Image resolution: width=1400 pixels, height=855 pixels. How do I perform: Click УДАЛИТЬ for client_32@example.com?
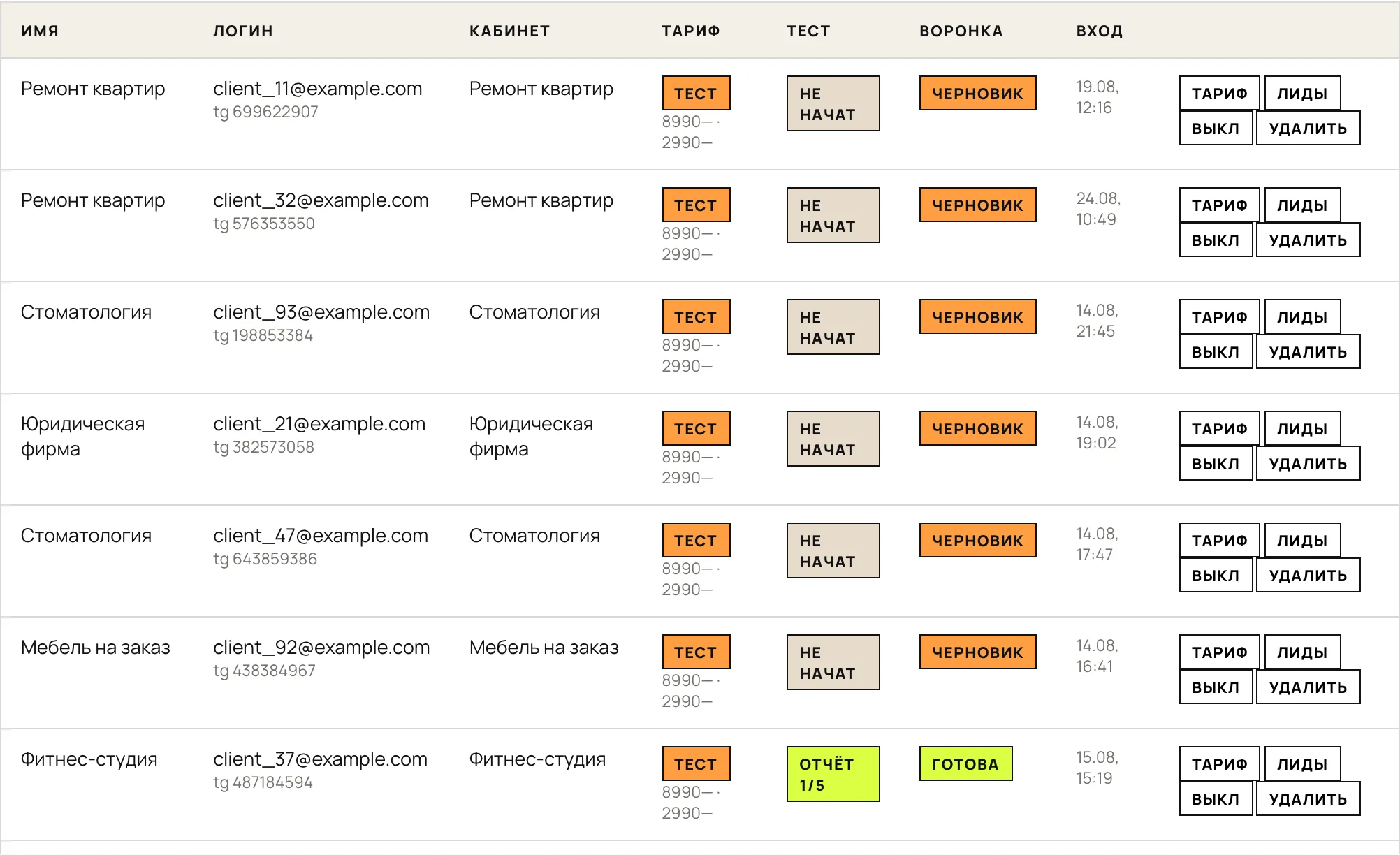(x=1308, y=240)
